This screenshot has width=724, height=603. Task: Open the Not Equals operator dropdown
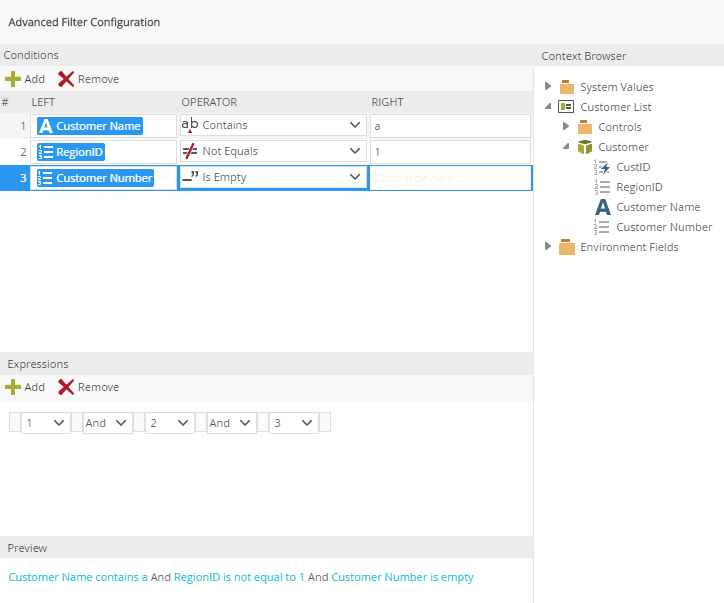(x=356, y=151)
